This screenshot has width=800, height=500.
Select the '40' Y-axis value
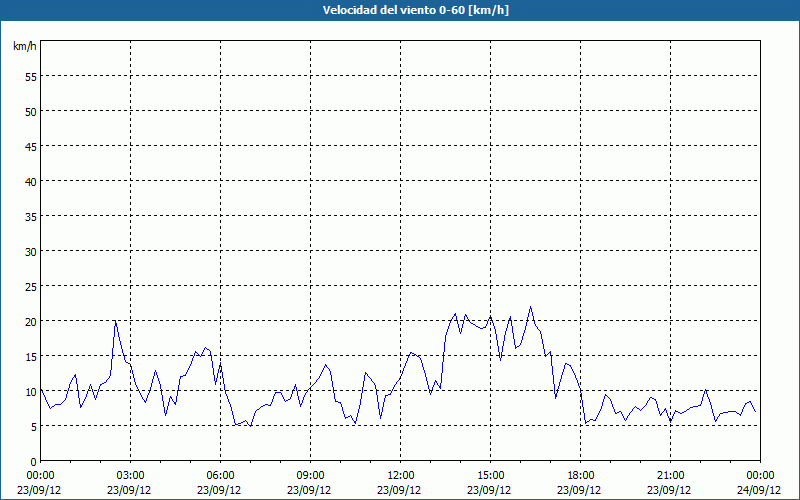coord(31,182)
